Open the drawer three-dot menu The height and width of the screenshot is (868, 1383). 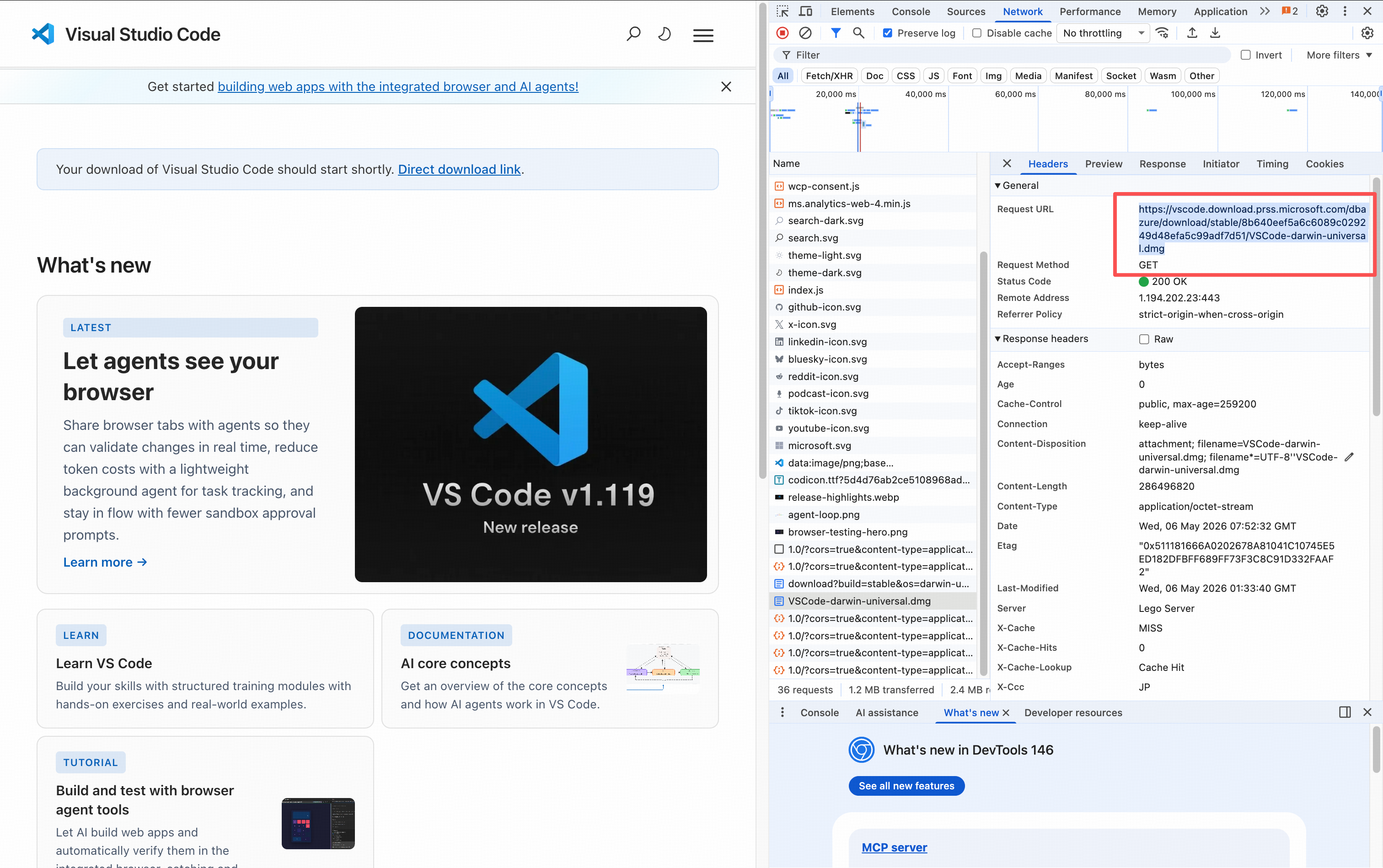tap(782, 713)
